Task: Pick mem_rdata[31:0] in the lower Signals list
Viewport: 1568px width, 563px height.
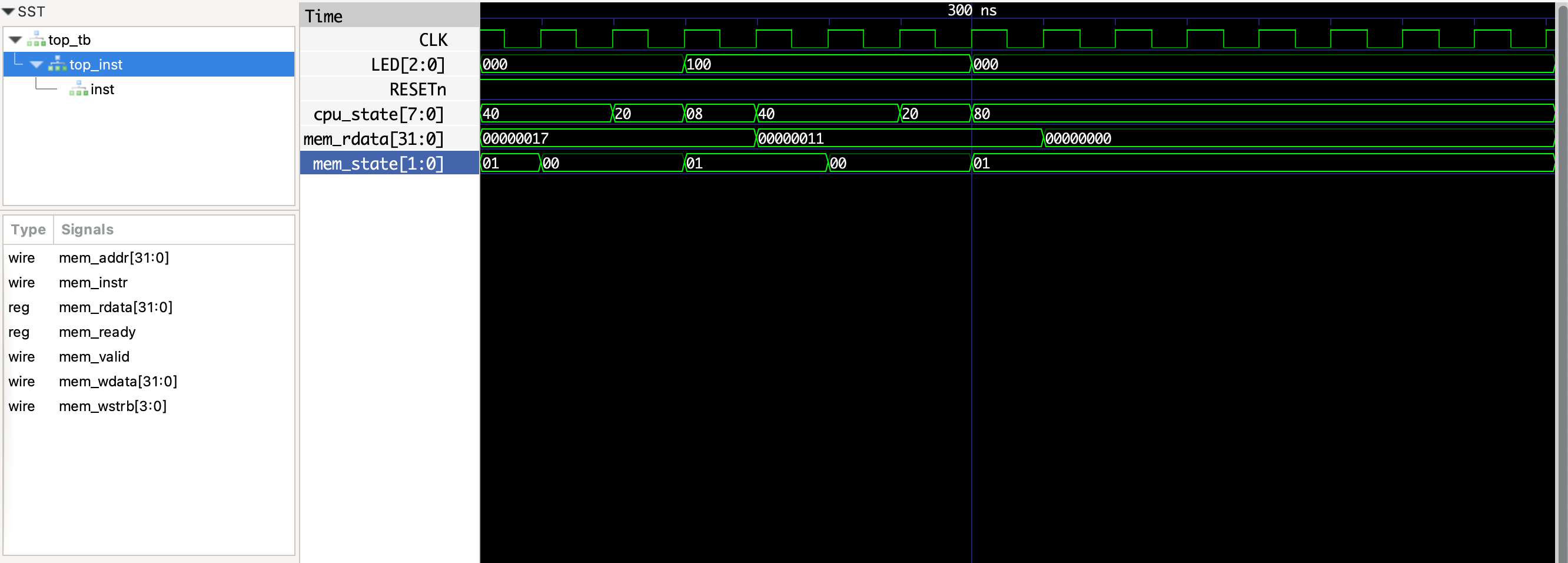Action: (x=115, y=307)
